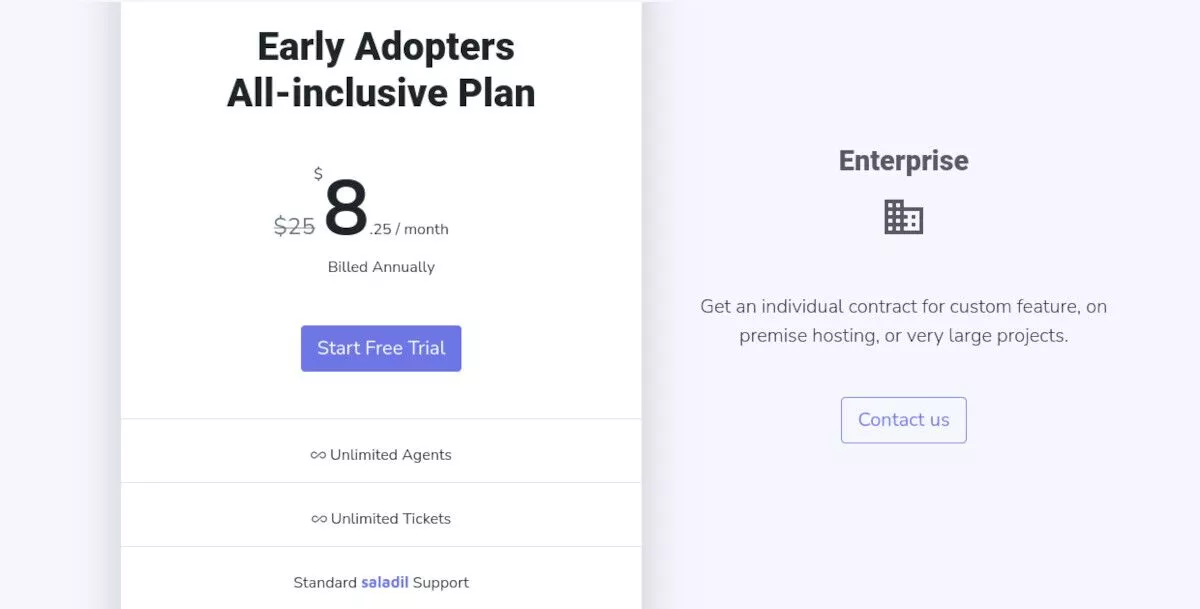Click the infinity icon beside Unlimited Agents
The height and width of the screenshot is (609, 1200).
(x=318, y=455)
